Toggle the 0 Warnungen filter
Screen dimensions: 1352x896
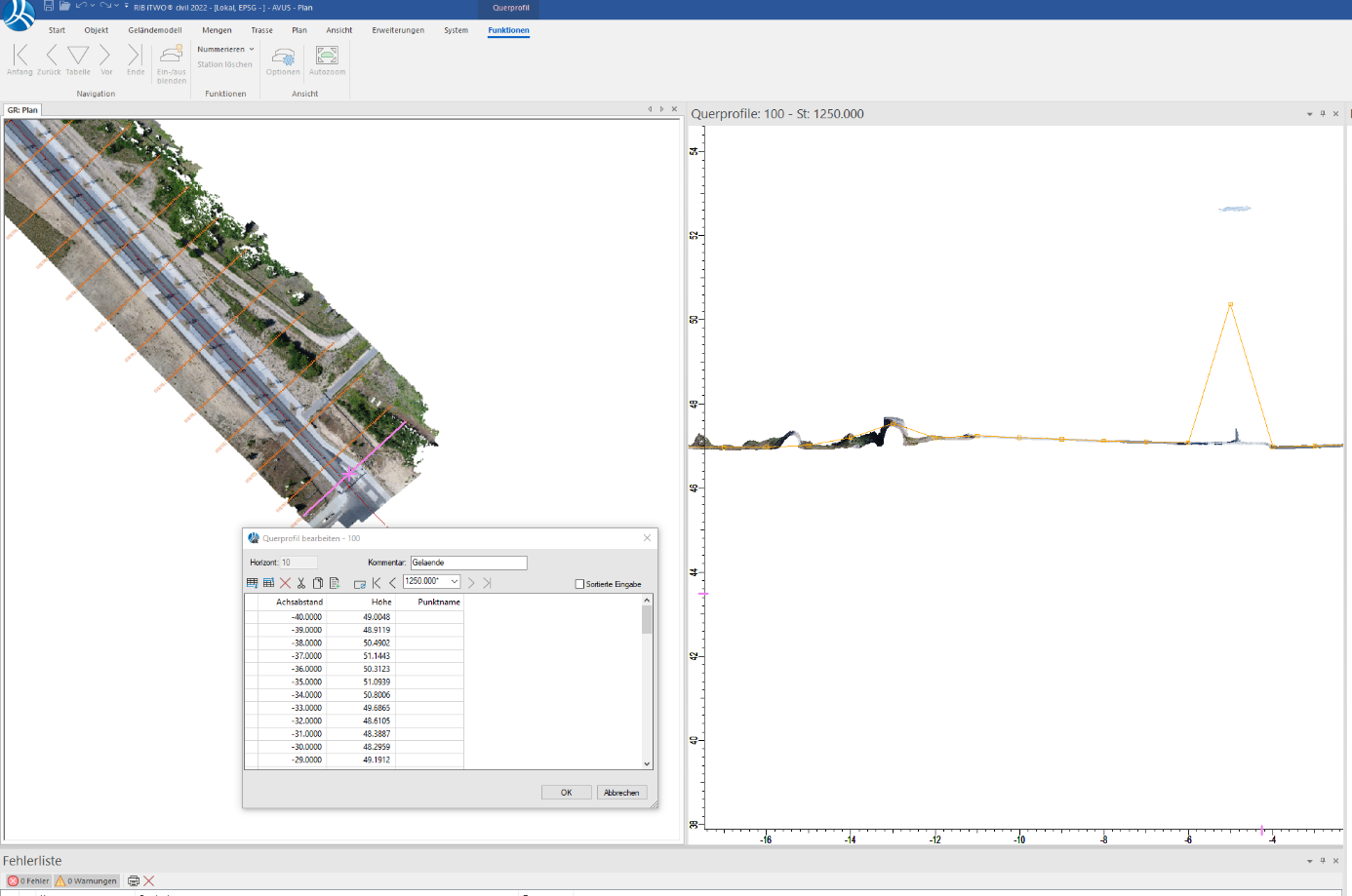coord(87,880)
